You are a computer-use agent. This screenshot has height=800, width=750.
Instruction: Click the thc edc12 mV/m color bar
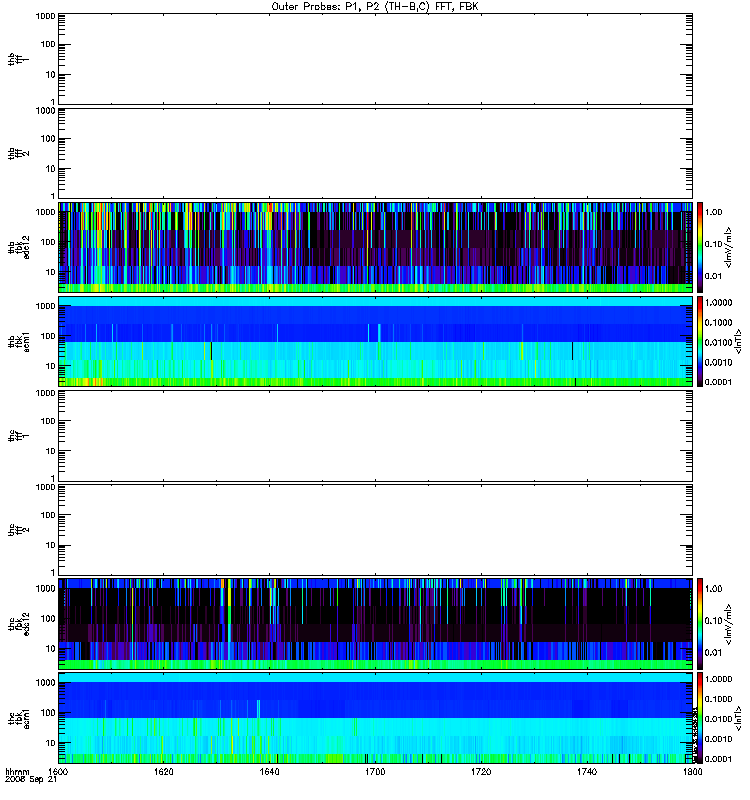pyautogui.click(x=700, y=624)
